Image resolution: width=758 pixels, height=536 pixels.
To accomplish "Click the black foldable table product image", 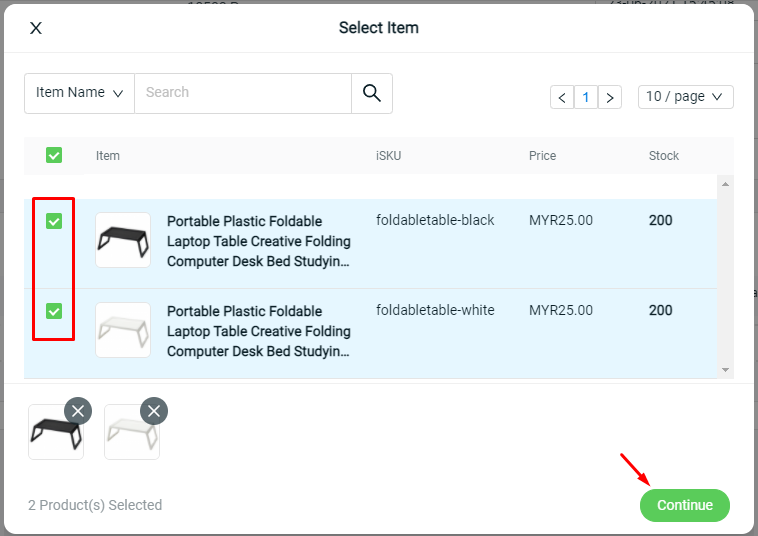I will tap(123, 240).
